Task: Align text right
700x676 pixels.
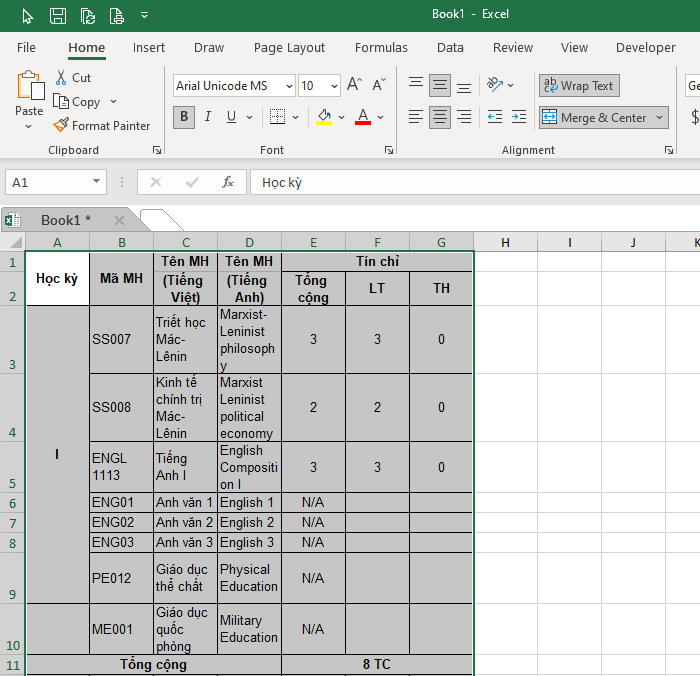Action: pyautogui.click(x=464, y=117)
